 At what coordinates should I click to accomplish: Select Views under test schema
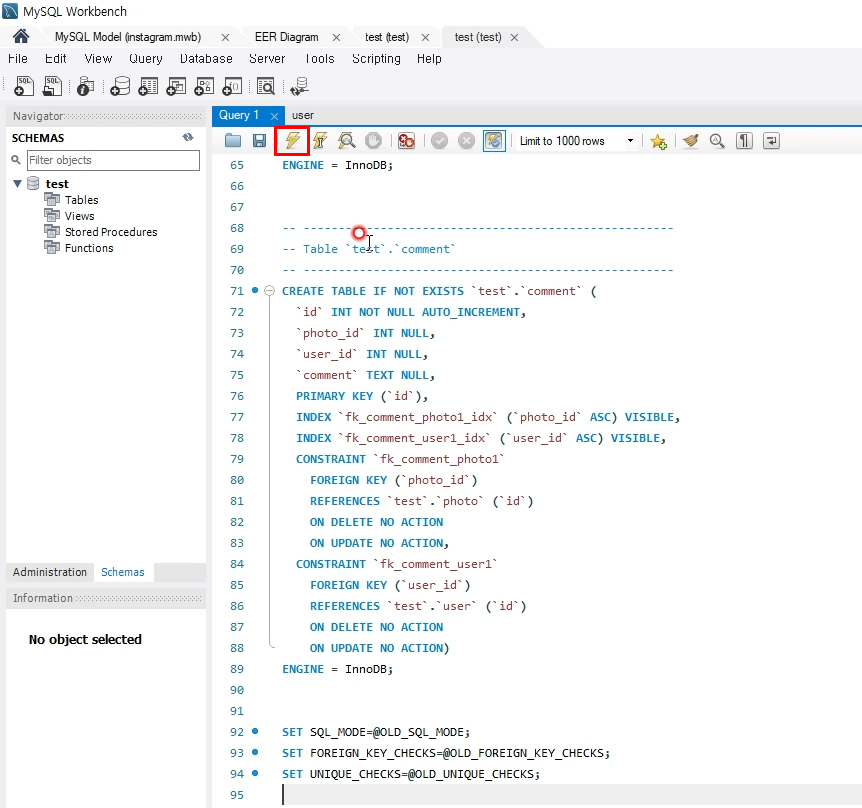coord(79,216)
